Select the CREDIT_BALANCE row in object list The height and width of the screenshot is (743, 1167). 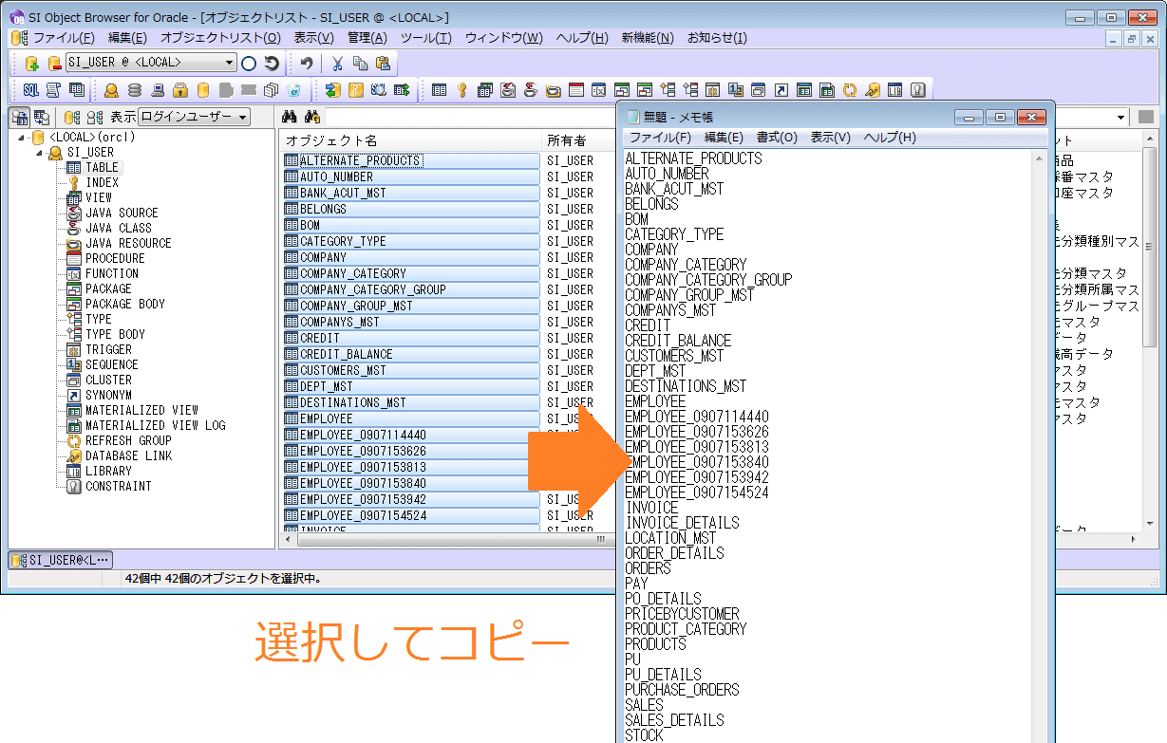346,354
